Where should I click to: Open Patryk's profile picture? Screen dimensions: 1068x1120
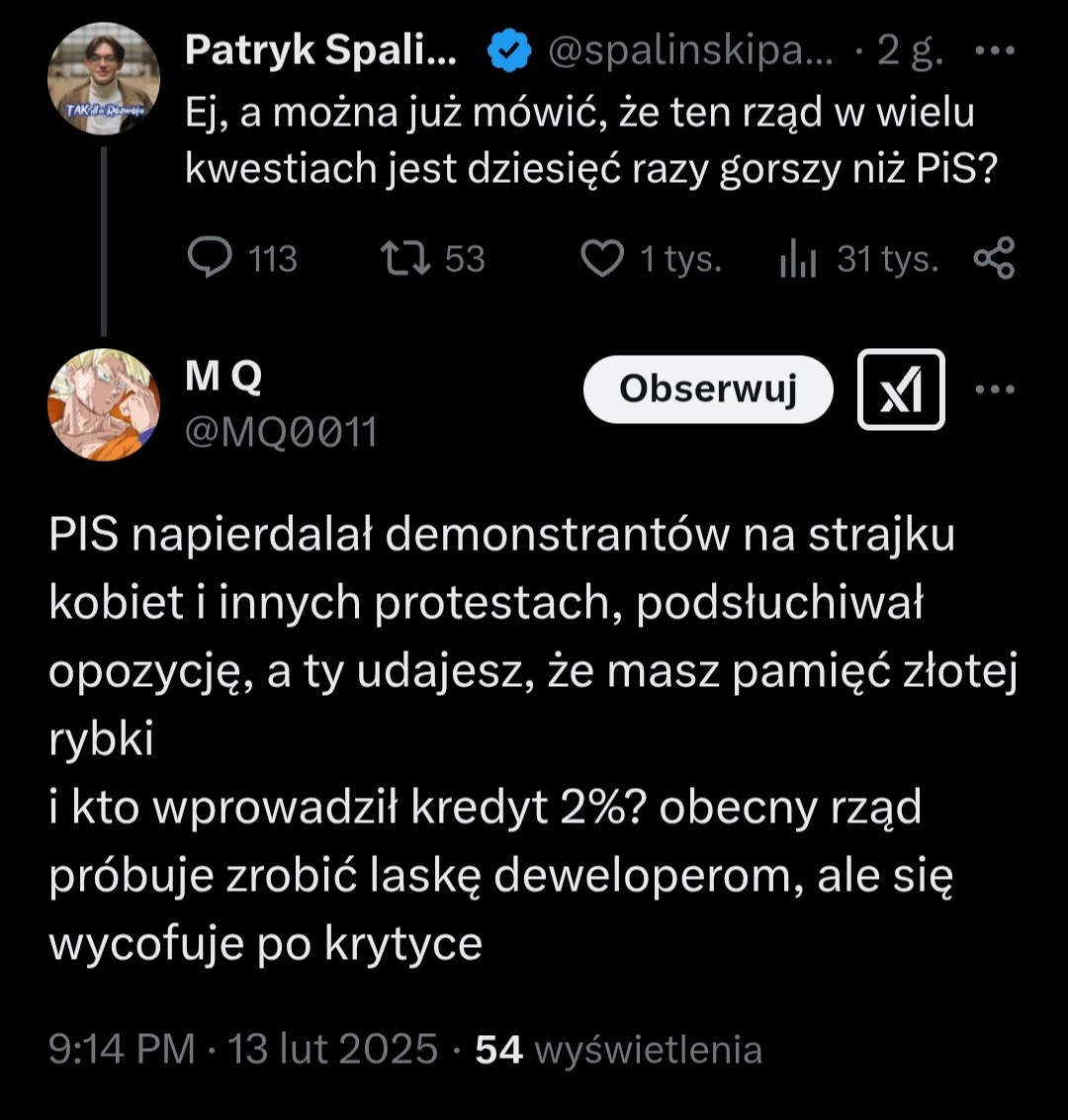pyautogui.click(x=104, y=77)
